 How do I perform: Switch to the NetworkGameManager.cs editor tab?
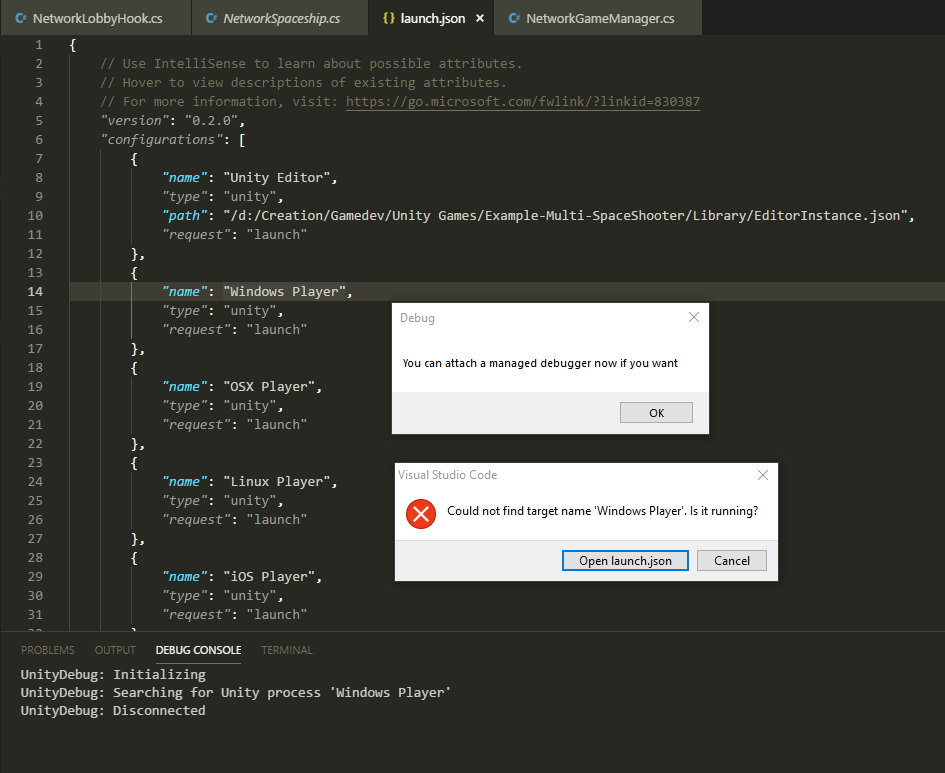click(597, 17)
